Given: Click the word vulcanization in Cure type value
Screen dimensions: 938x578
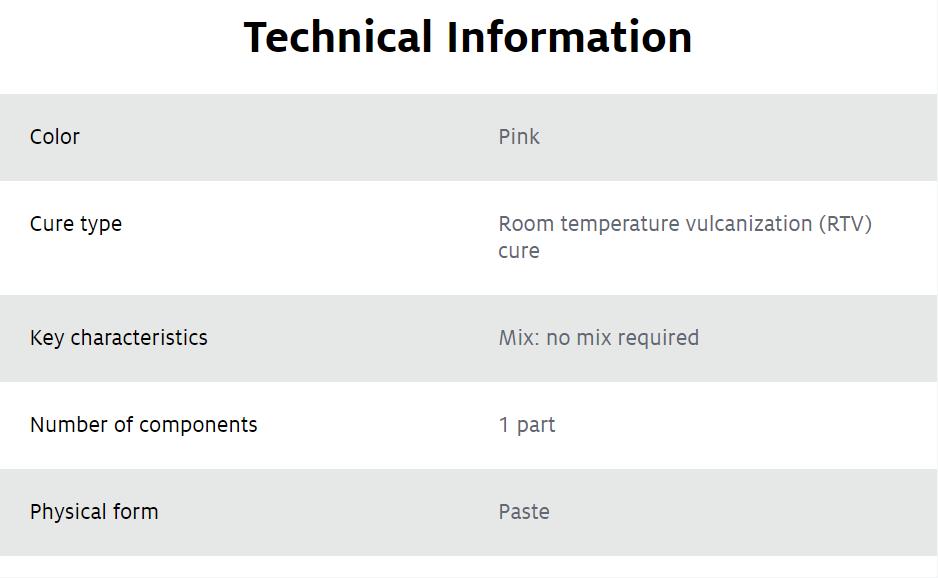Looking at the screenshot, I should tap(748, 224).
